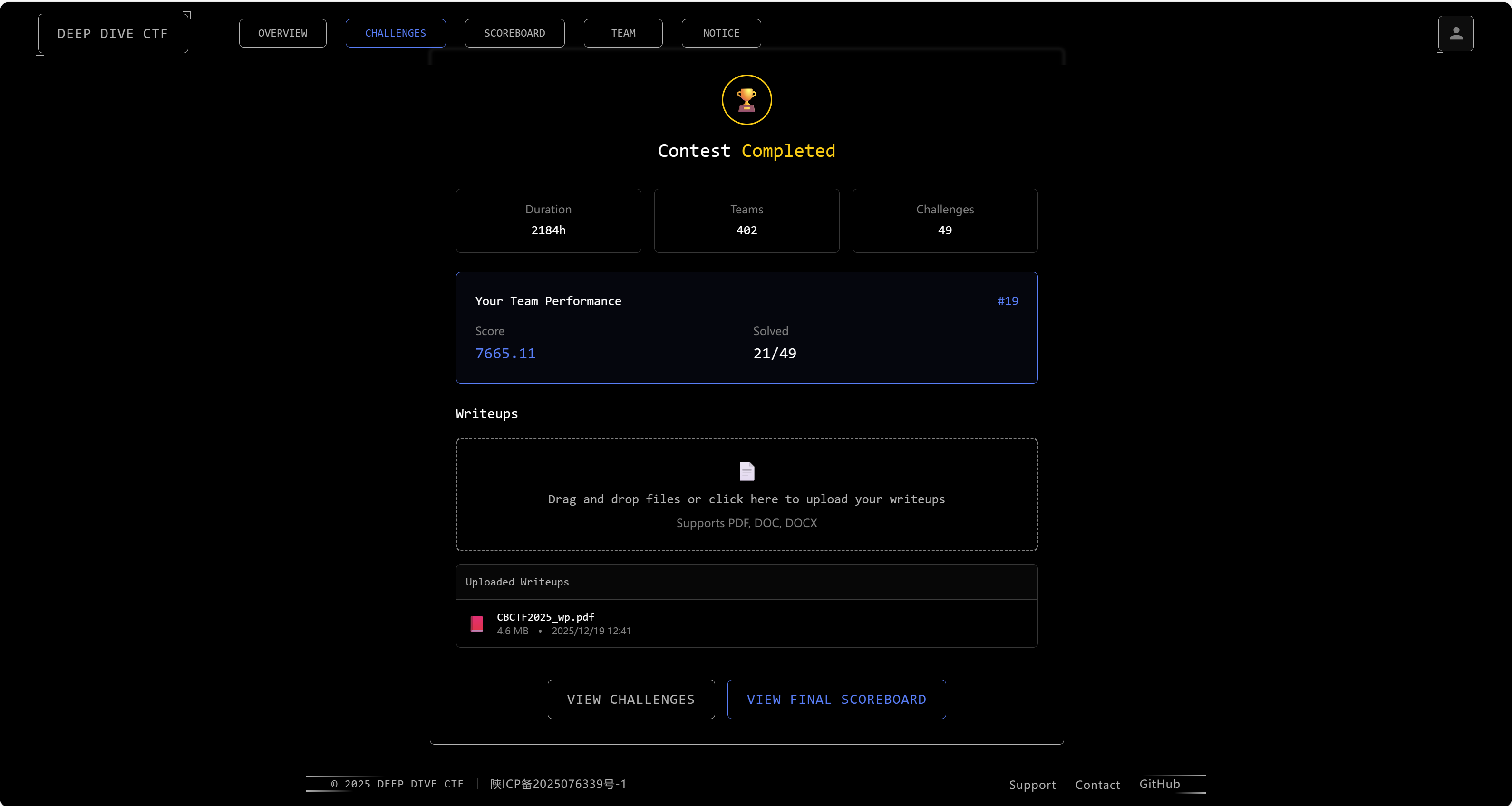This screenshot has height=806, width=1512.
Task: Open the Contact footer link
Action: tap(1097, 785)
